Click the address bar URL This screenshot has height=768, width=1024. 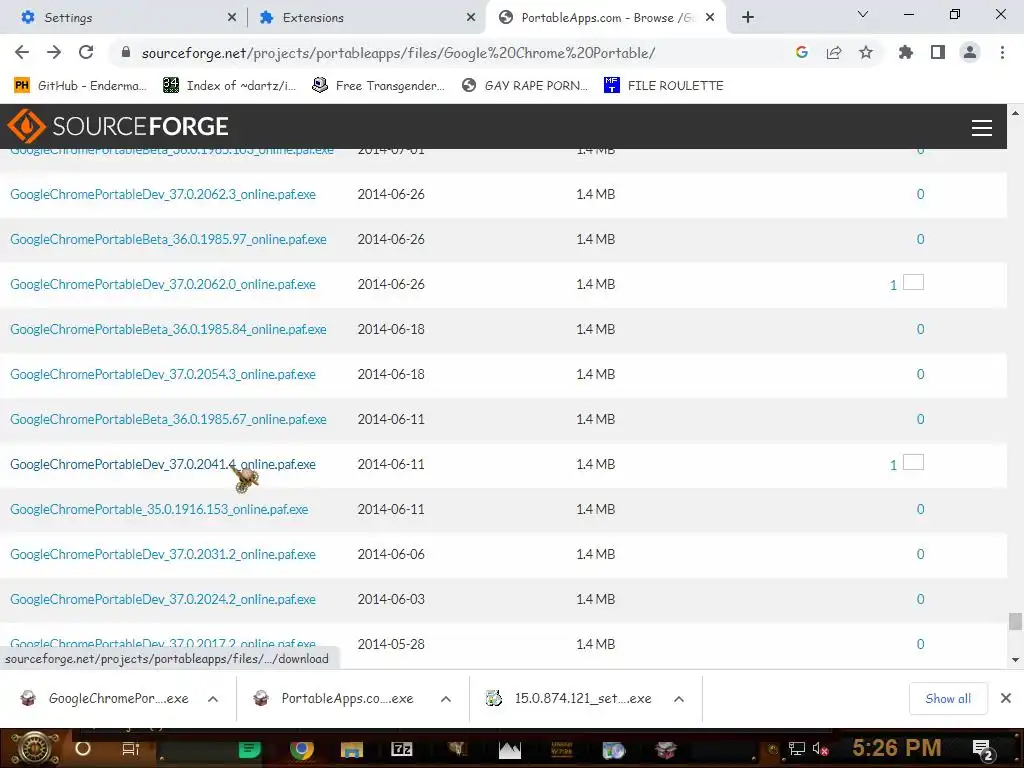tap(398, 53)
